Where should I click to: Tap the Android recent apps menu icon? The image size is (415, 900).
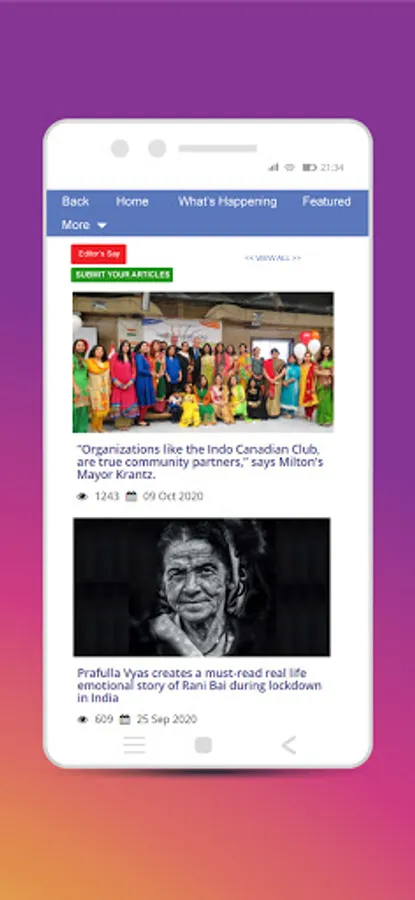[134, 745]
